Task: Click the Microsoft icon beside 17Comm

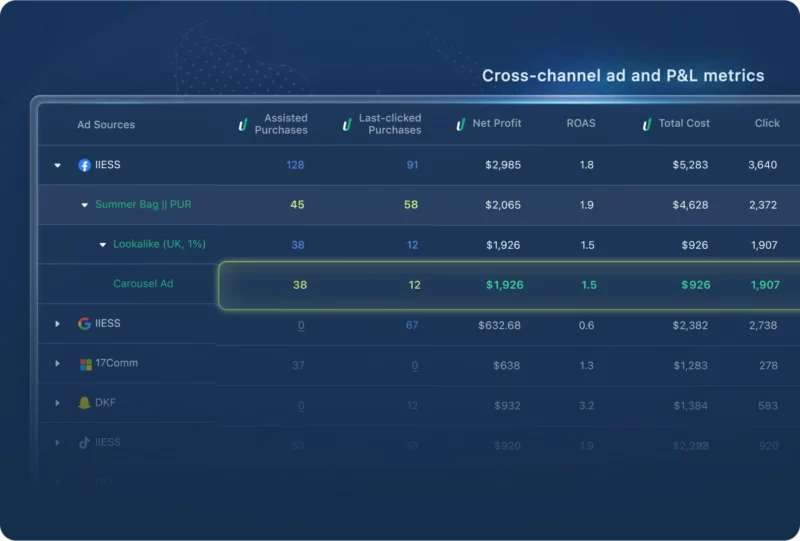Action: pyautogui.click(x=85, y=364)
